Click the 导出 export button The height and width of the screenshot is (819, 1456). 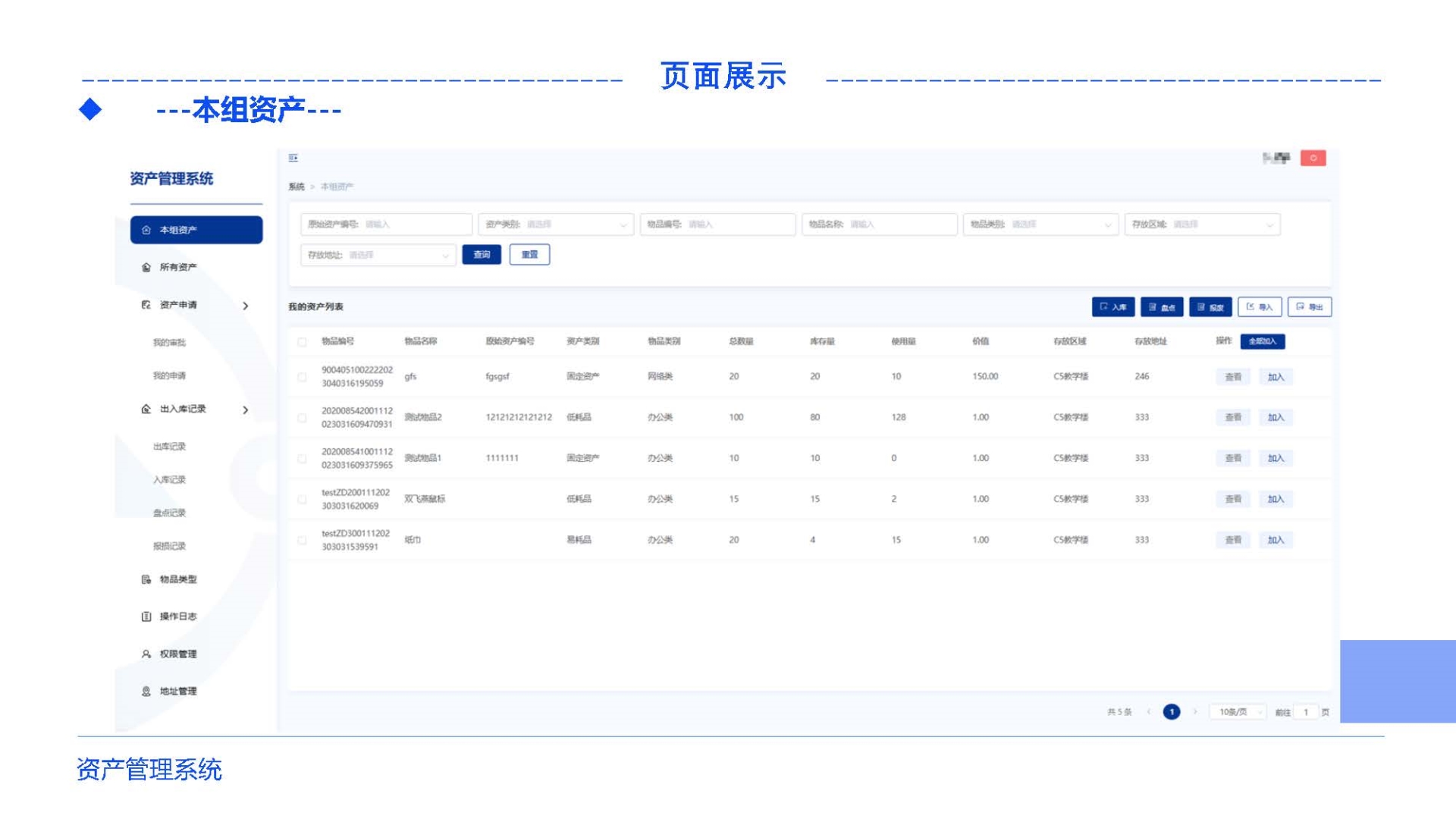(x=1309, y=307)
